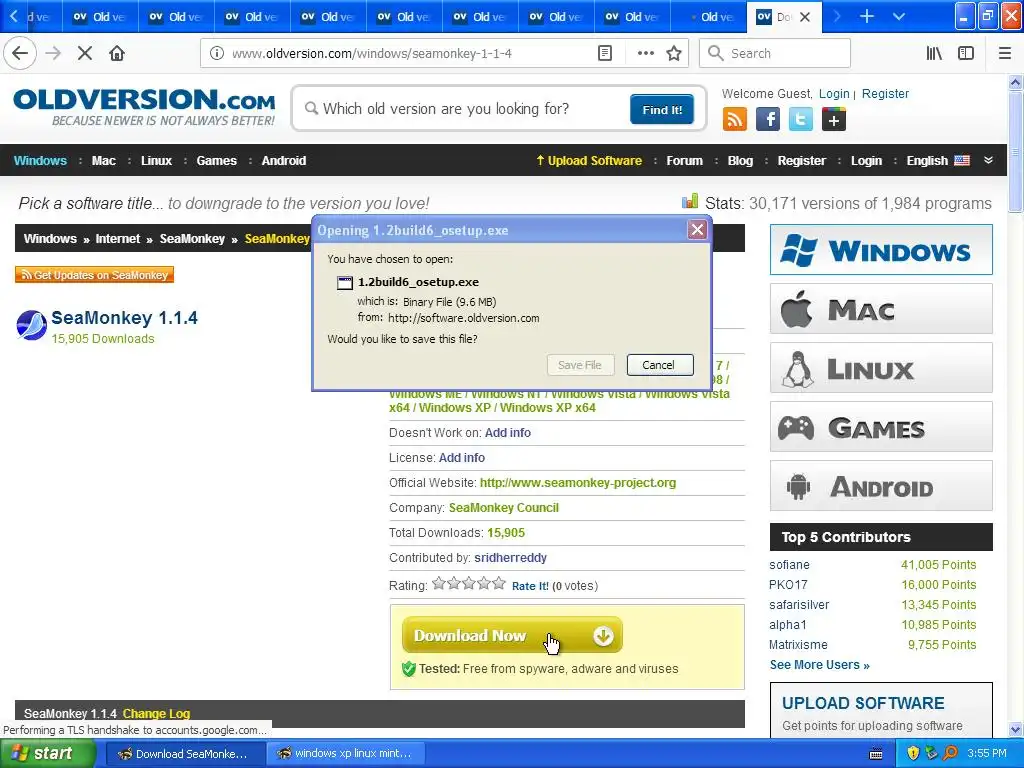The width and height of the screenshot is (1024, 768).
Task: Expand the English language dropdown chevron
Action: pyautogui.click(x=988, y=160)
